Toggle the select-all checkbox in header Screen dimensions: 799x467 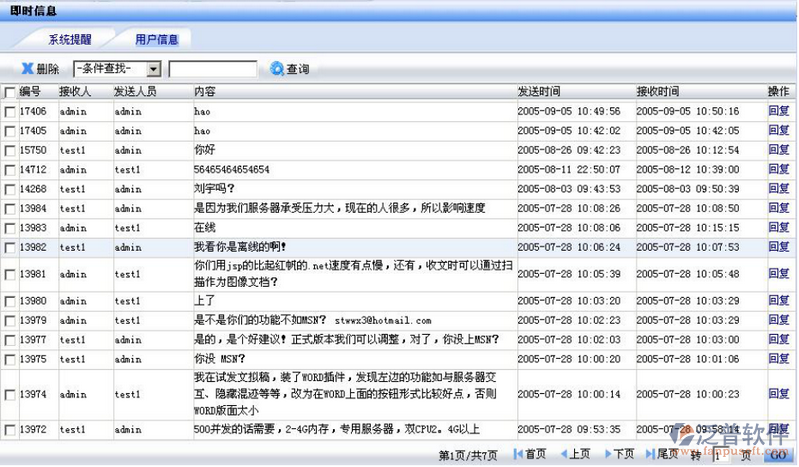(x=10, y=93)
